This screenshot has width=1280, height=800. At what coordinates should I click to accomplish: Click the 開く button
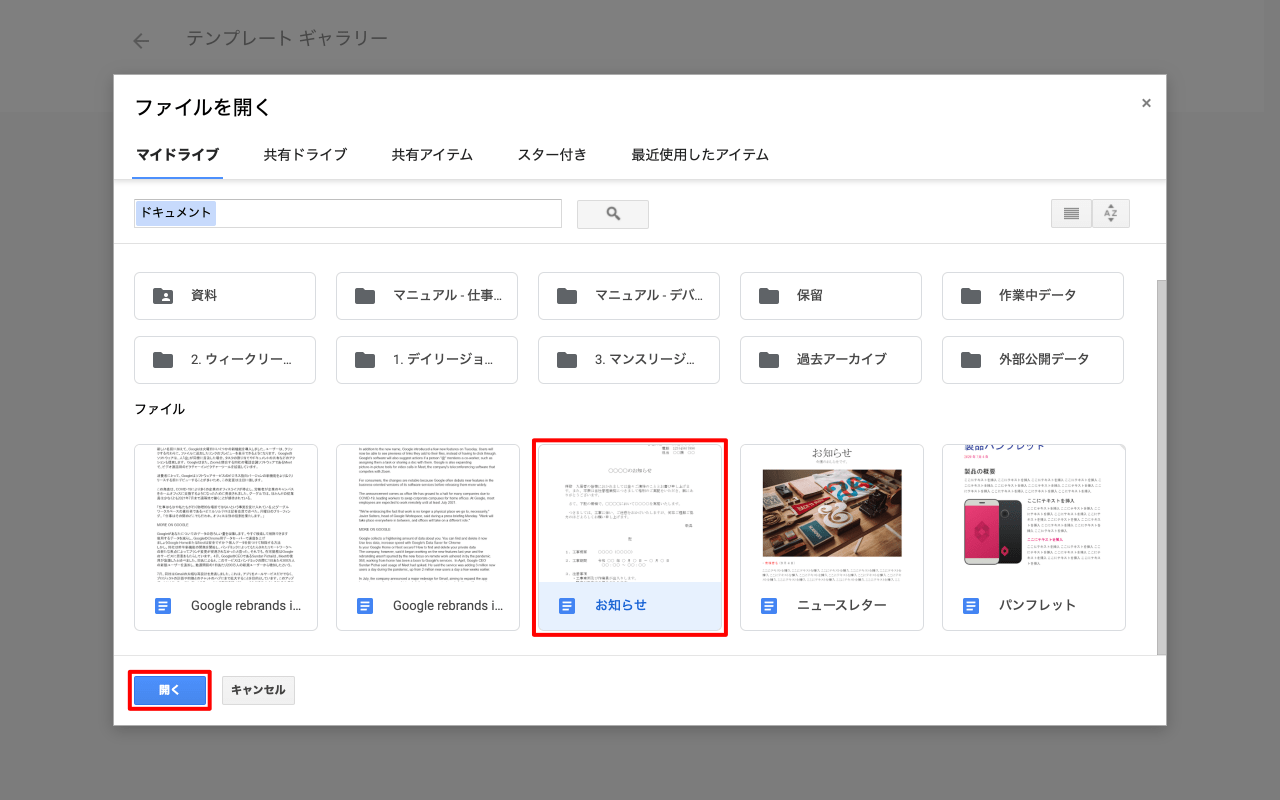pos(169,690)
